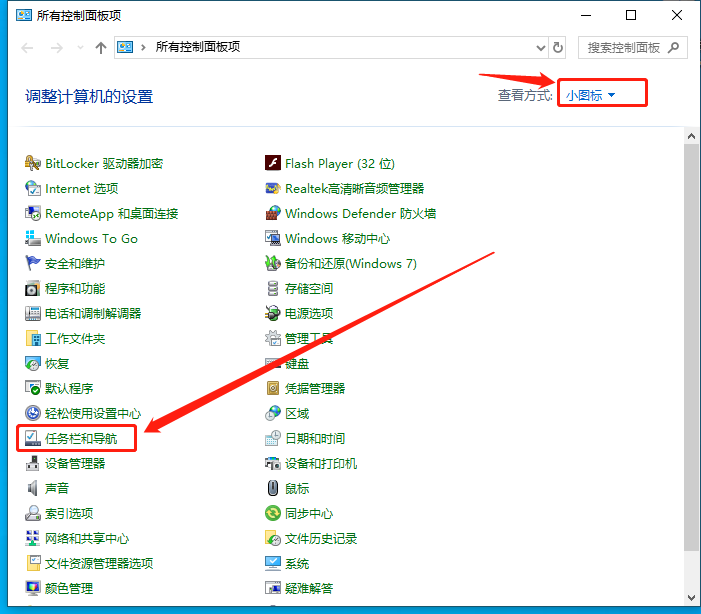Click the 网络和共享中心 link
701x614 pixels.
coord(87,538)
